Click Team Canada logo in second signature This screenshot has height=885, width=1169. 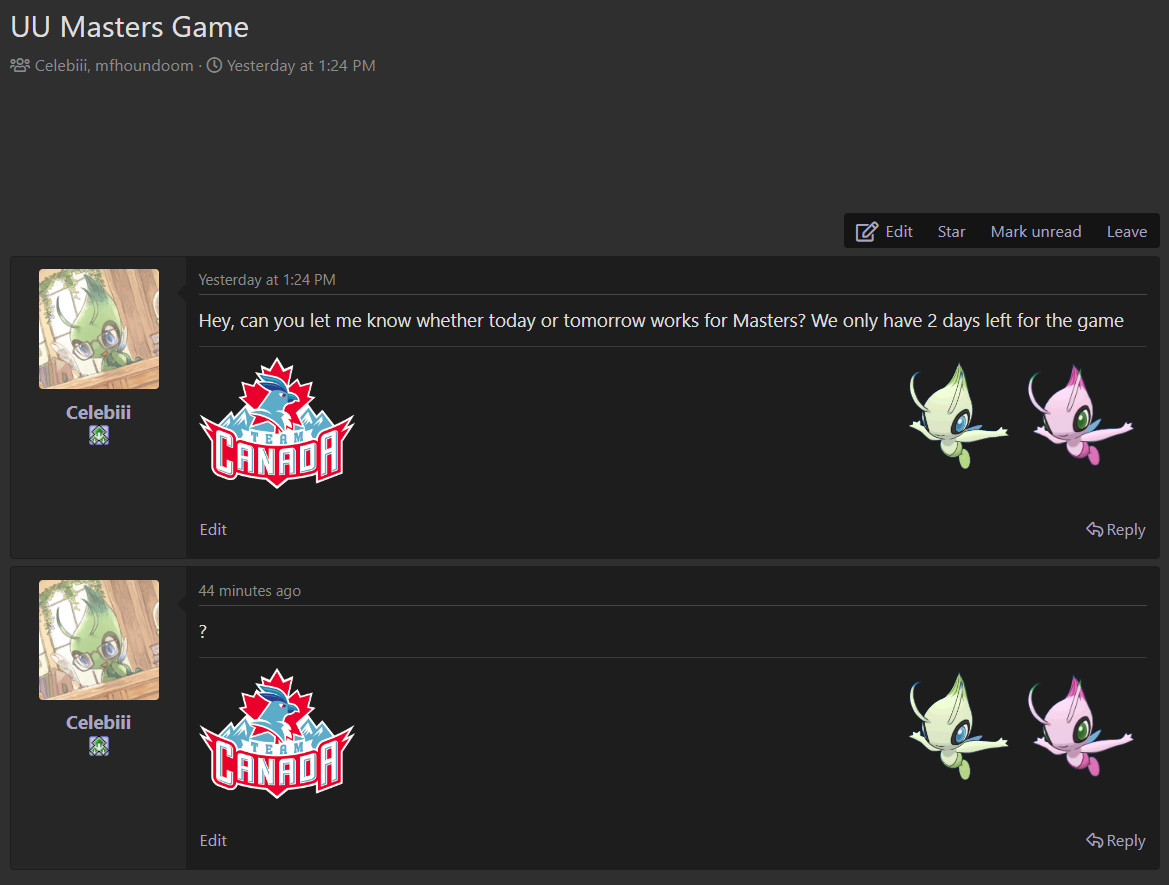coord(277,734)
